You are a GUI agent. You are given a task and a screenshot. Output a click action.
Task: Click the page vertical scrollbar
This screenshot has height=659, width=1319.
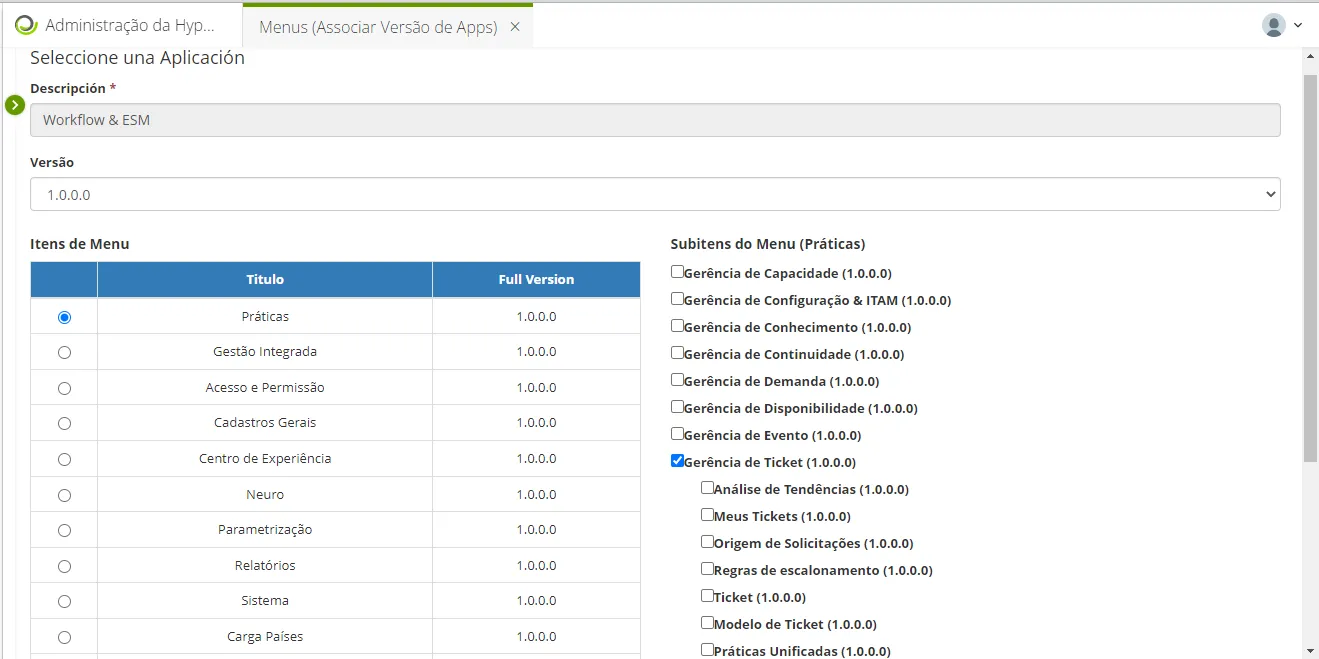coord(1311,268)
